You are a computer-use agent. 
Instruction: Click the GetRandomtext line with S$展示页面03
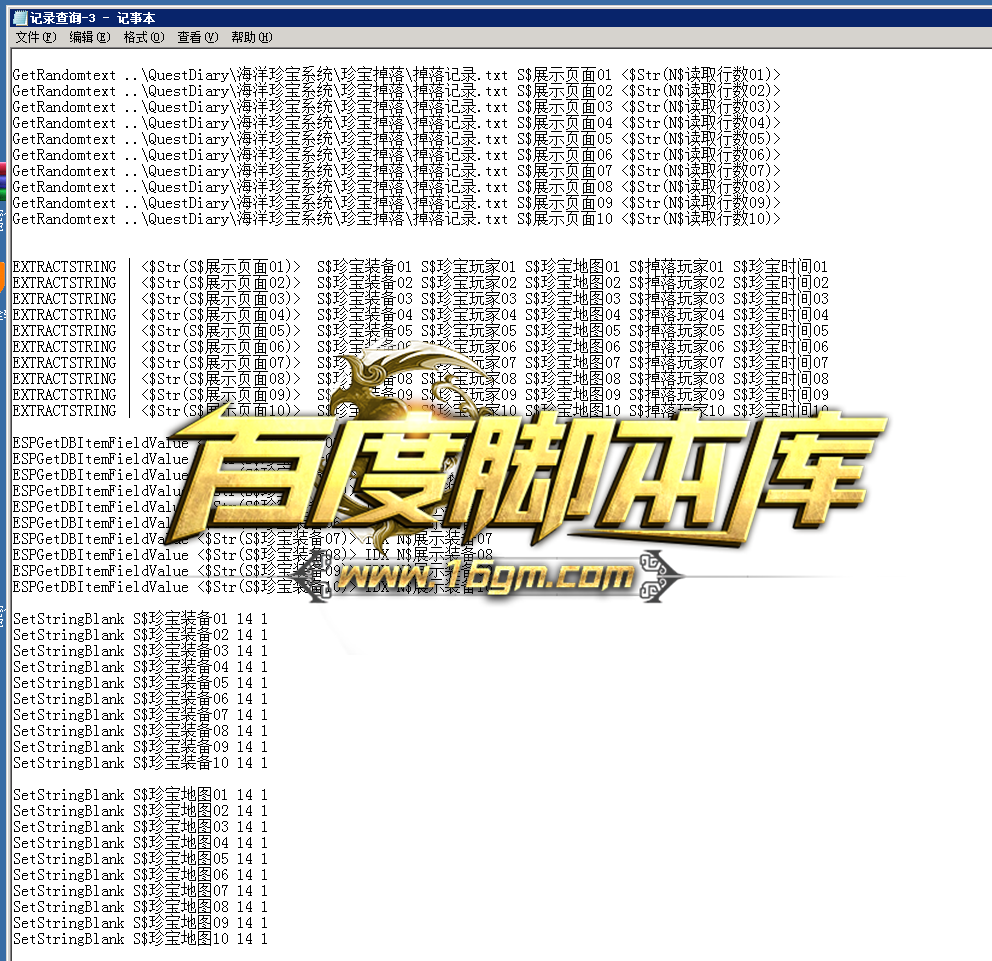[397, 107]
